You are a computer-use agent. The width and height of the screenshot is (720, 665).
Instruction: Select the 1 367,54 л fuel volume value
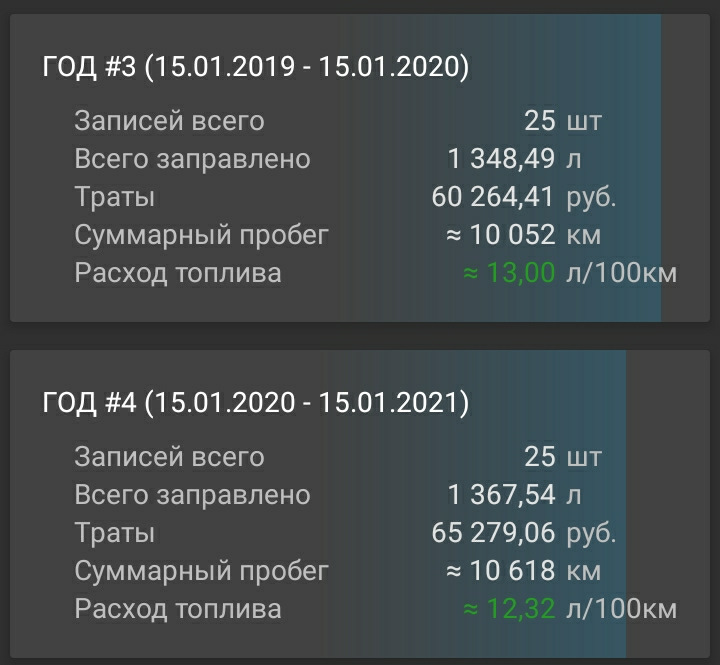513,495
